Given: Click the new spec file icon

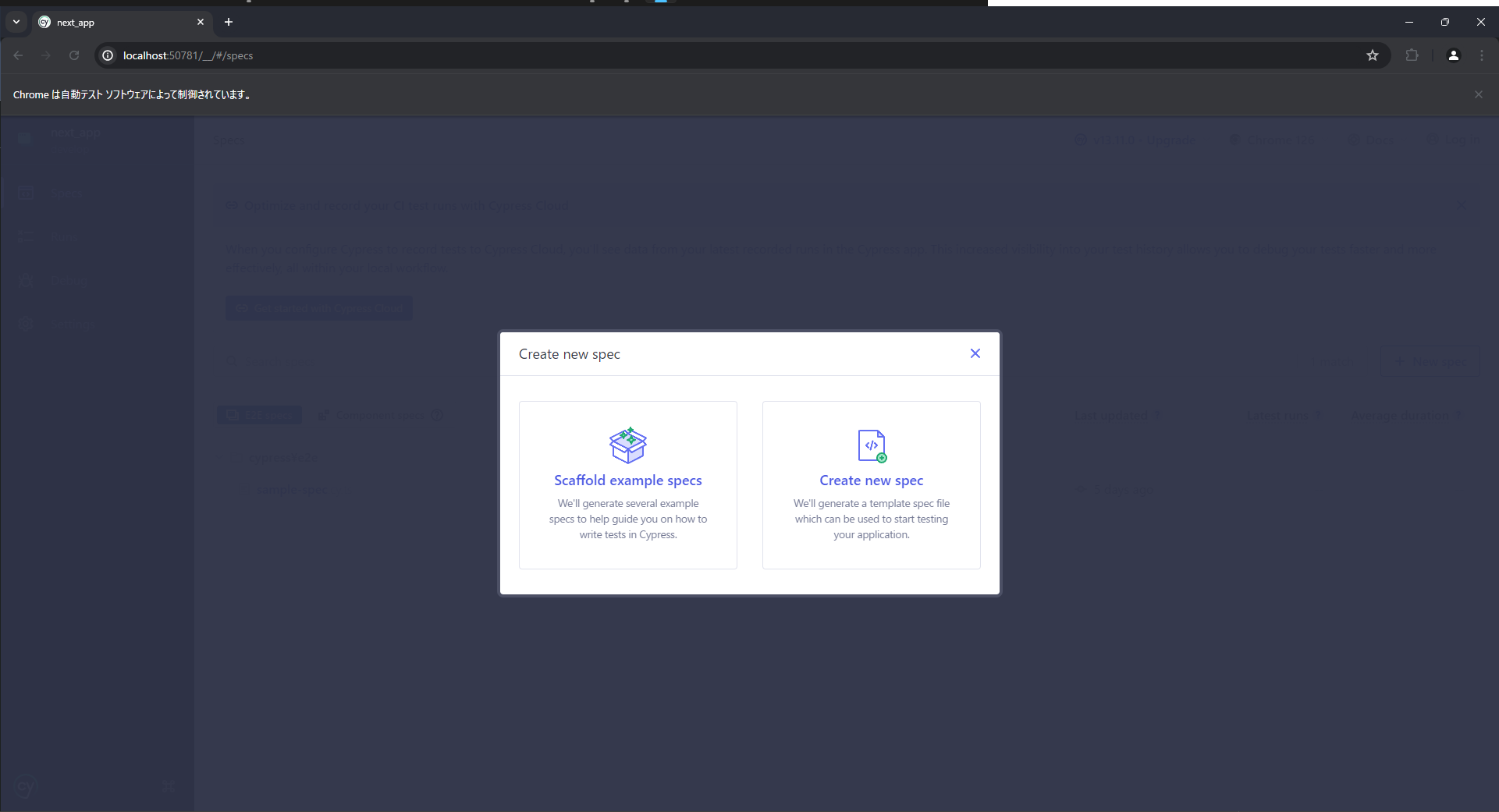Looking at the screenshot, I should tap(872, 446).
